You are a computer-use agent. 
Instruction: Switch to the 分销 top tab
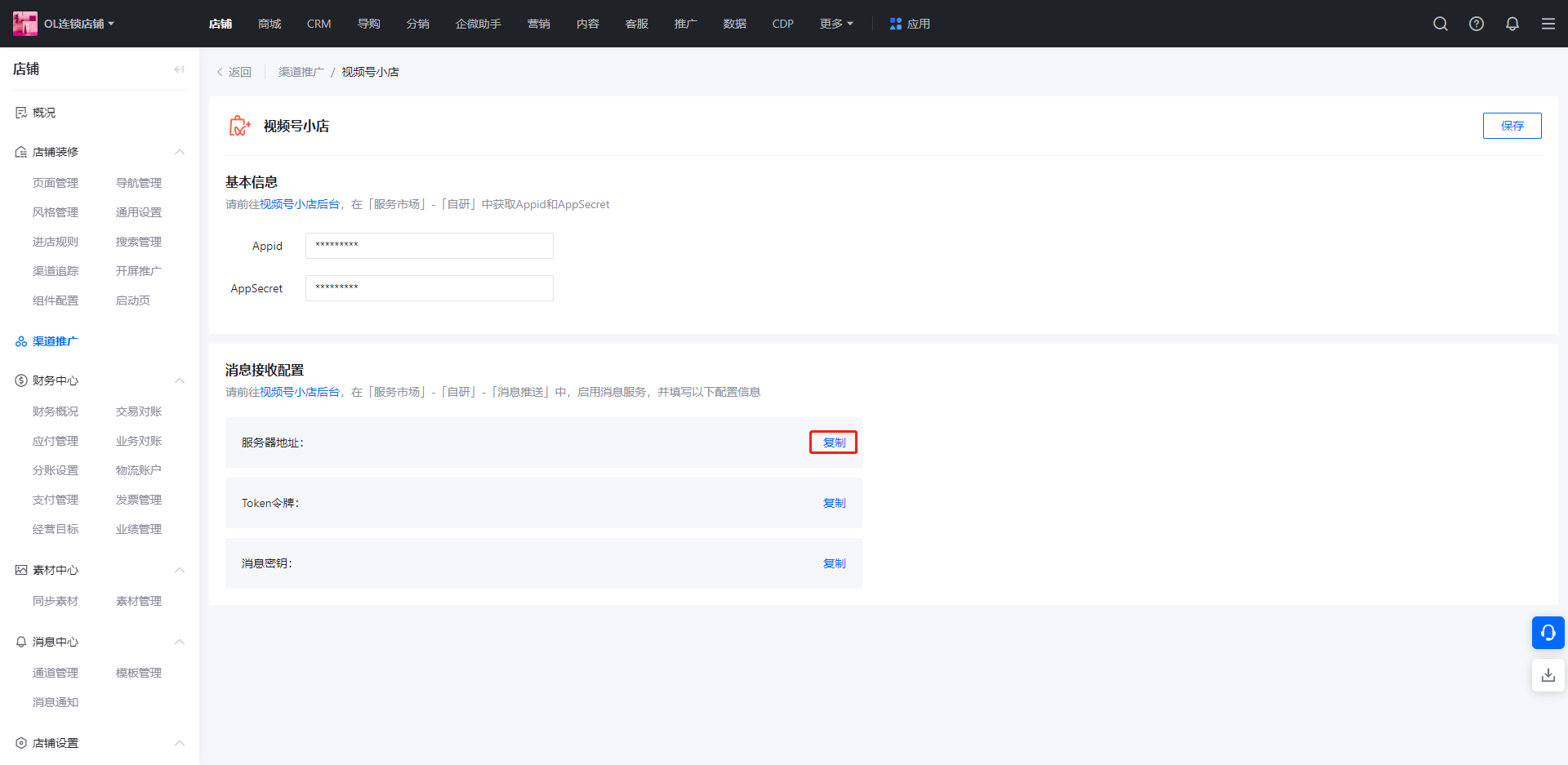pyautogui.click(x=418, y=24)
